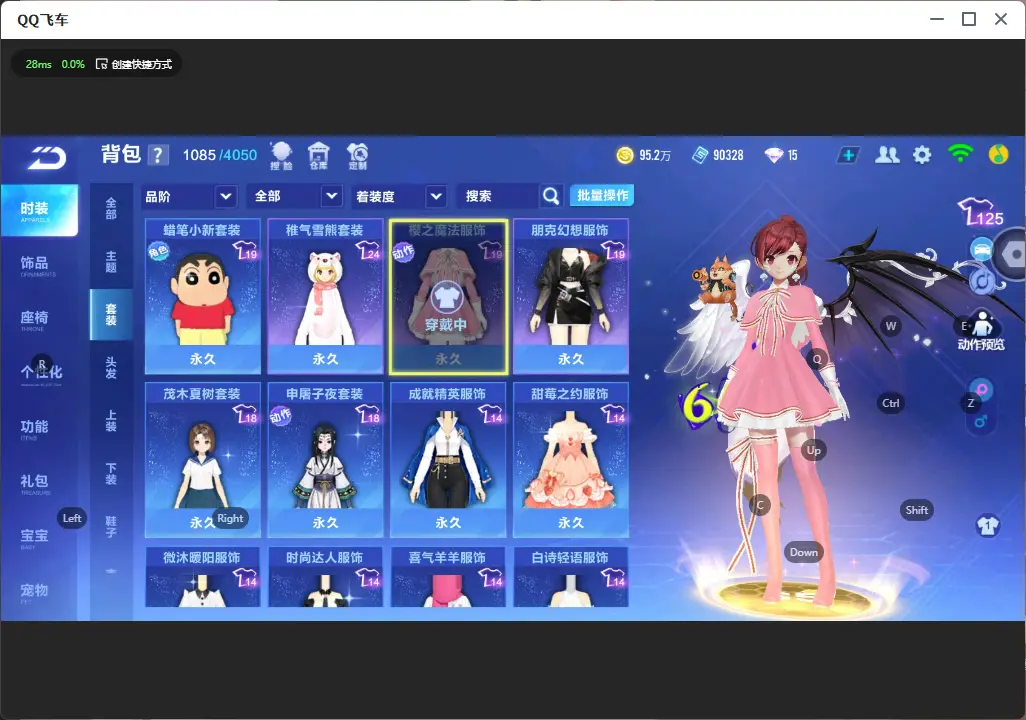Open the 定制 customization icon

pyautogui.click(x=357, y=156)
